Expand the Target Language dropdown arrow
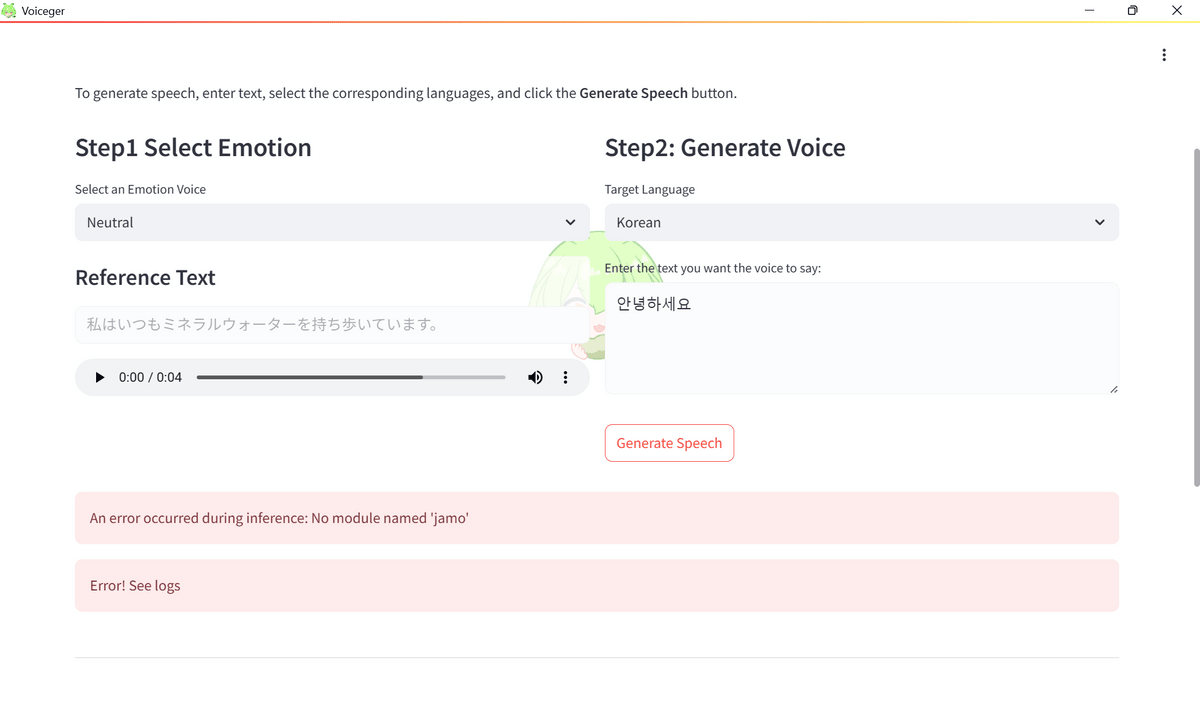 [1100, 222]
